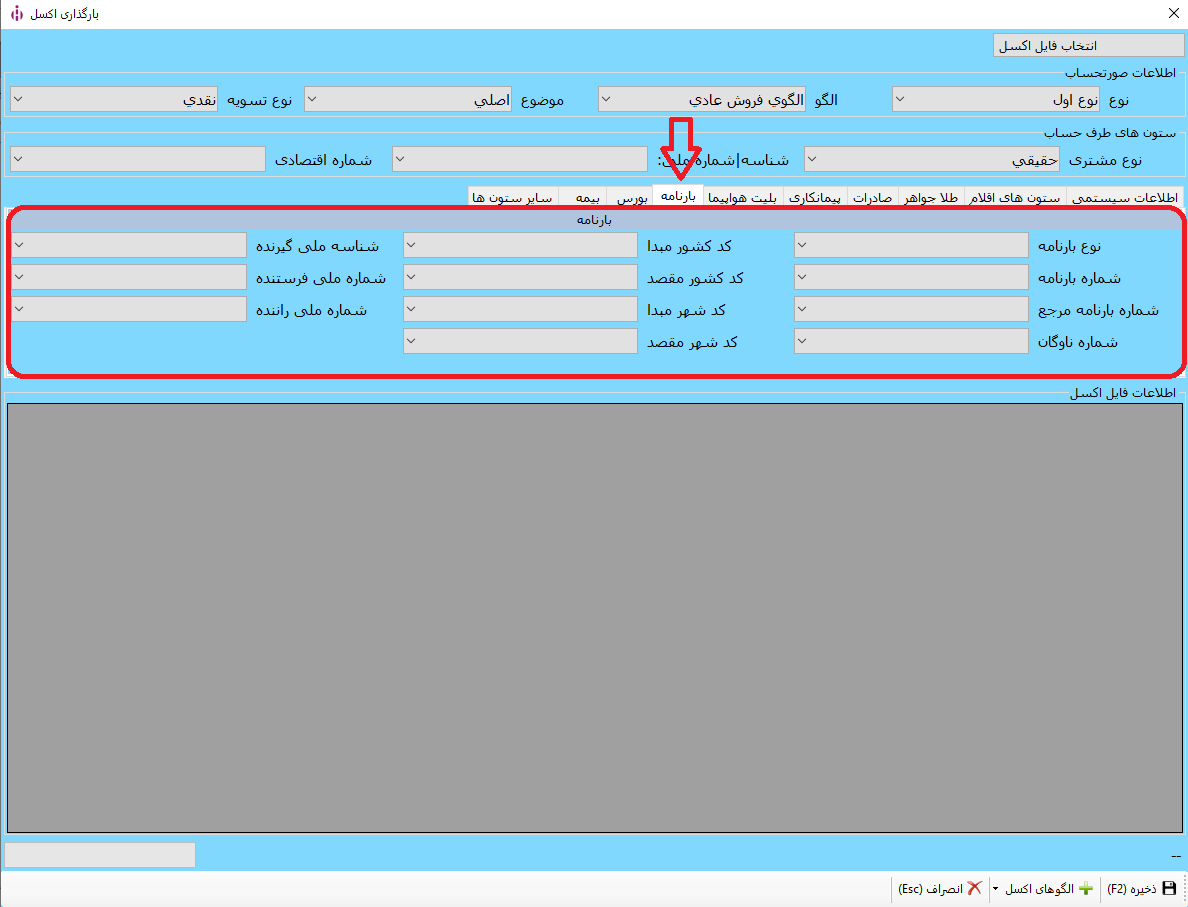Click the save floppy disk icon
Image resolution: width=1188 pixels, height=907 pixels.
(x=1169, y=888)
